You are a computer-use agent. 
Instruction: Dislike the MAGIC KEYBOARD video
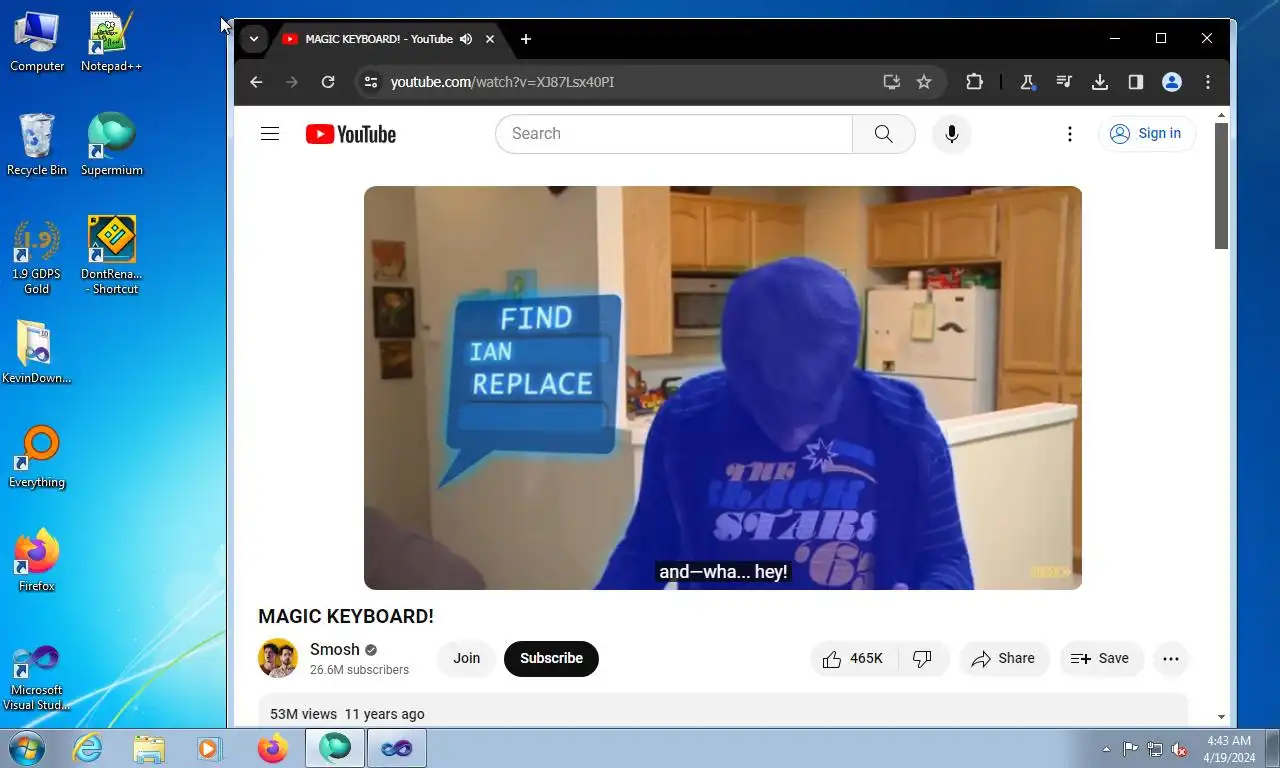tap(923, 659)
